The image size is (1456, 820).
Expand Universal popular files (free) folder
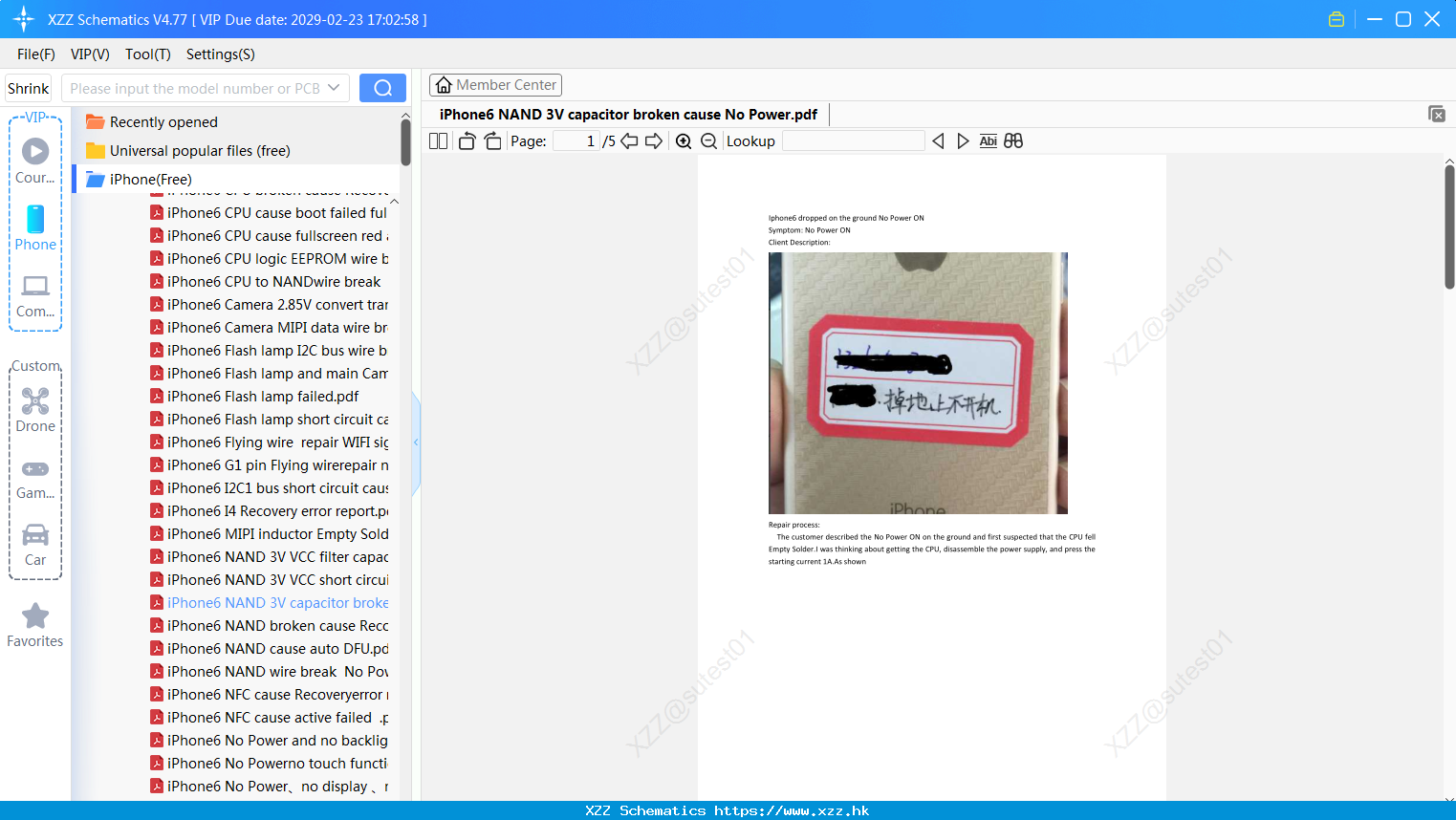[200, 151]
